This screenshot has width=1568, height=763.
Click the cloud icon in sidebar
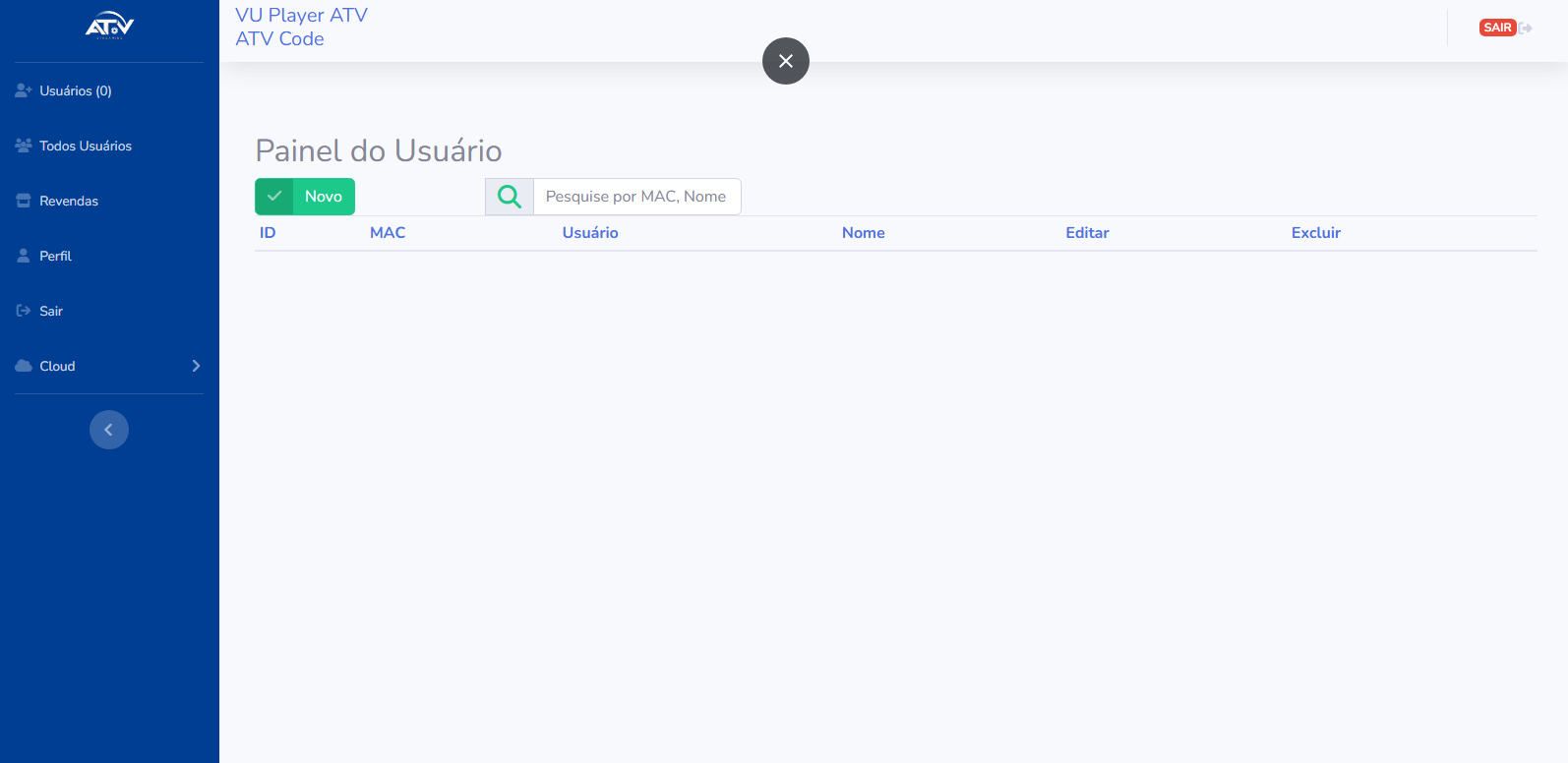click(x=24, y=366)
